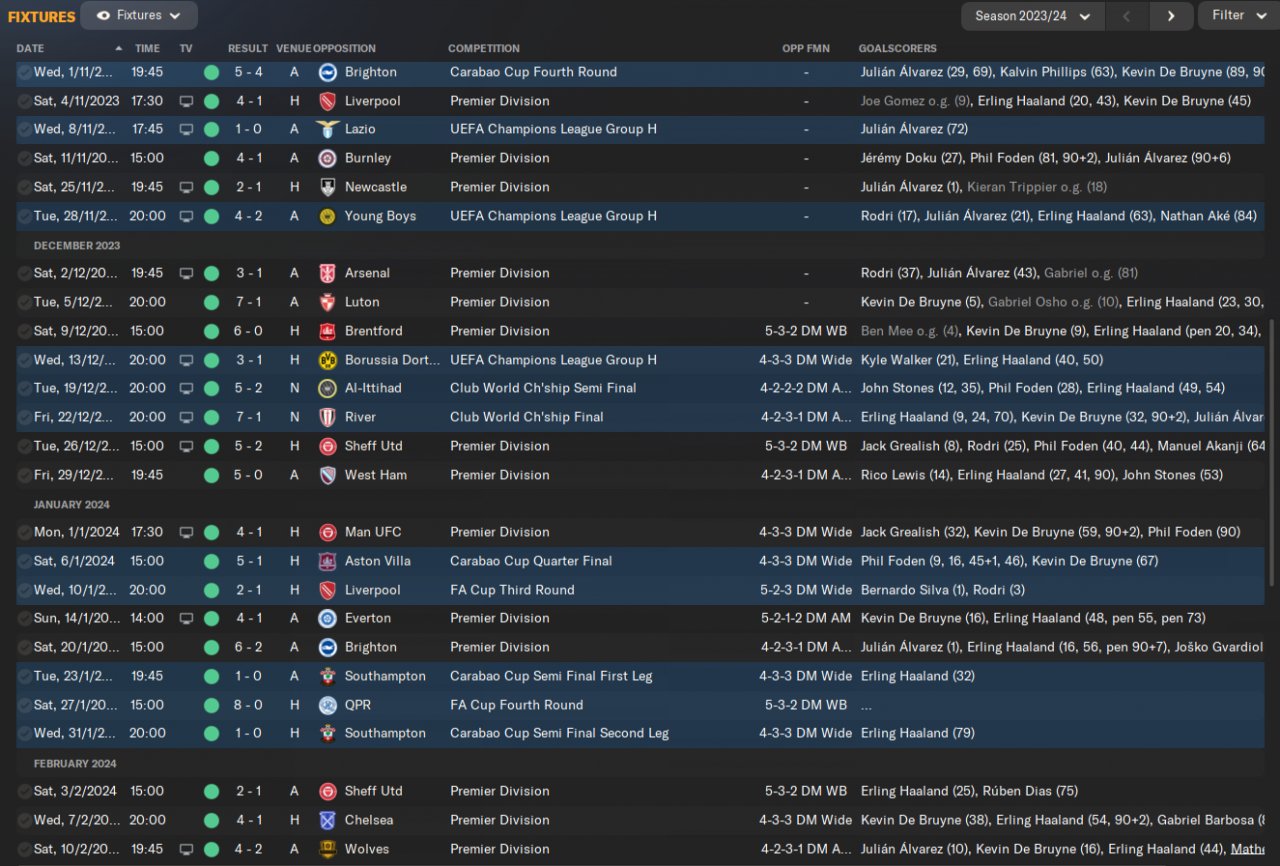Tick the check circle on the Chelsea row
Viewport: 1280px width, 866px height.
click(x=24, y=820)
